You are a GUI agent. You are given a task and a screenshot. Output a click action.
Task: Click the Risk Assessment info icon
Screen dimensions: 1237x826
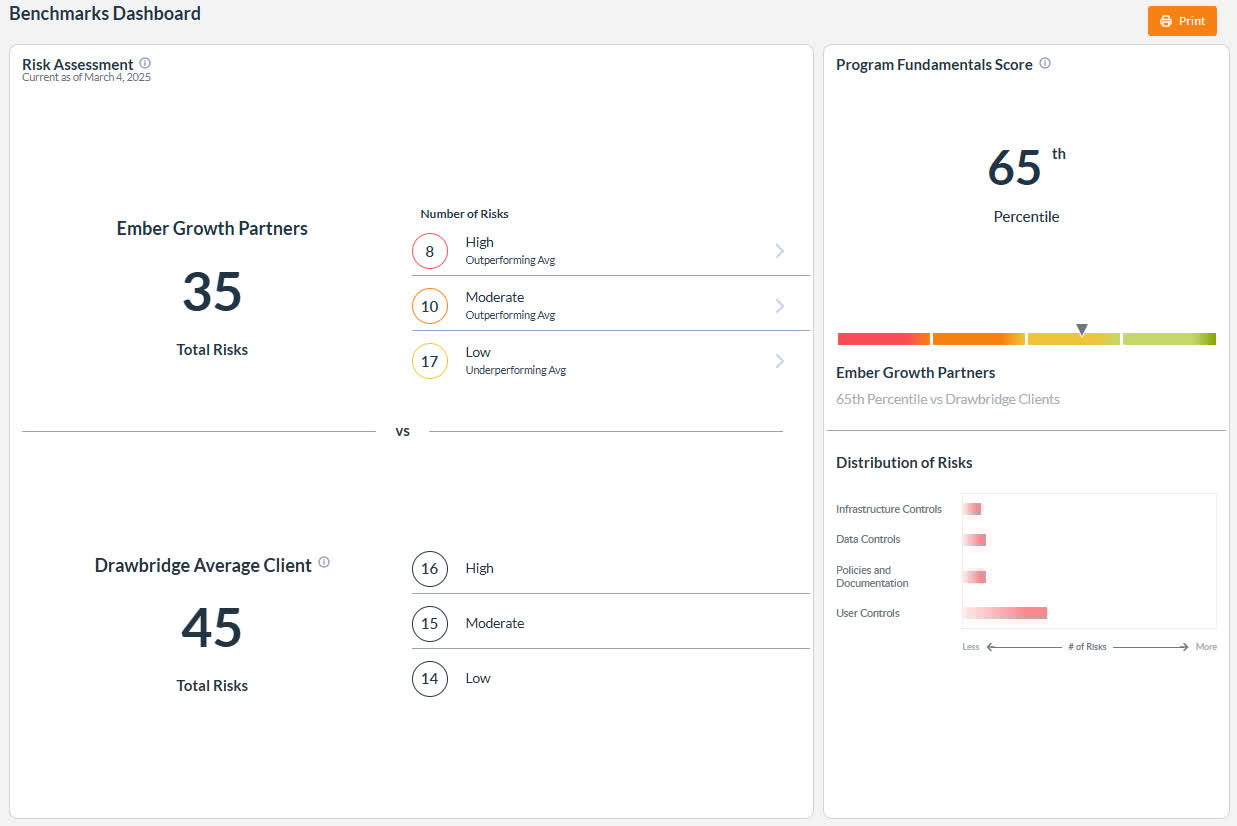[x=145, y=63]
